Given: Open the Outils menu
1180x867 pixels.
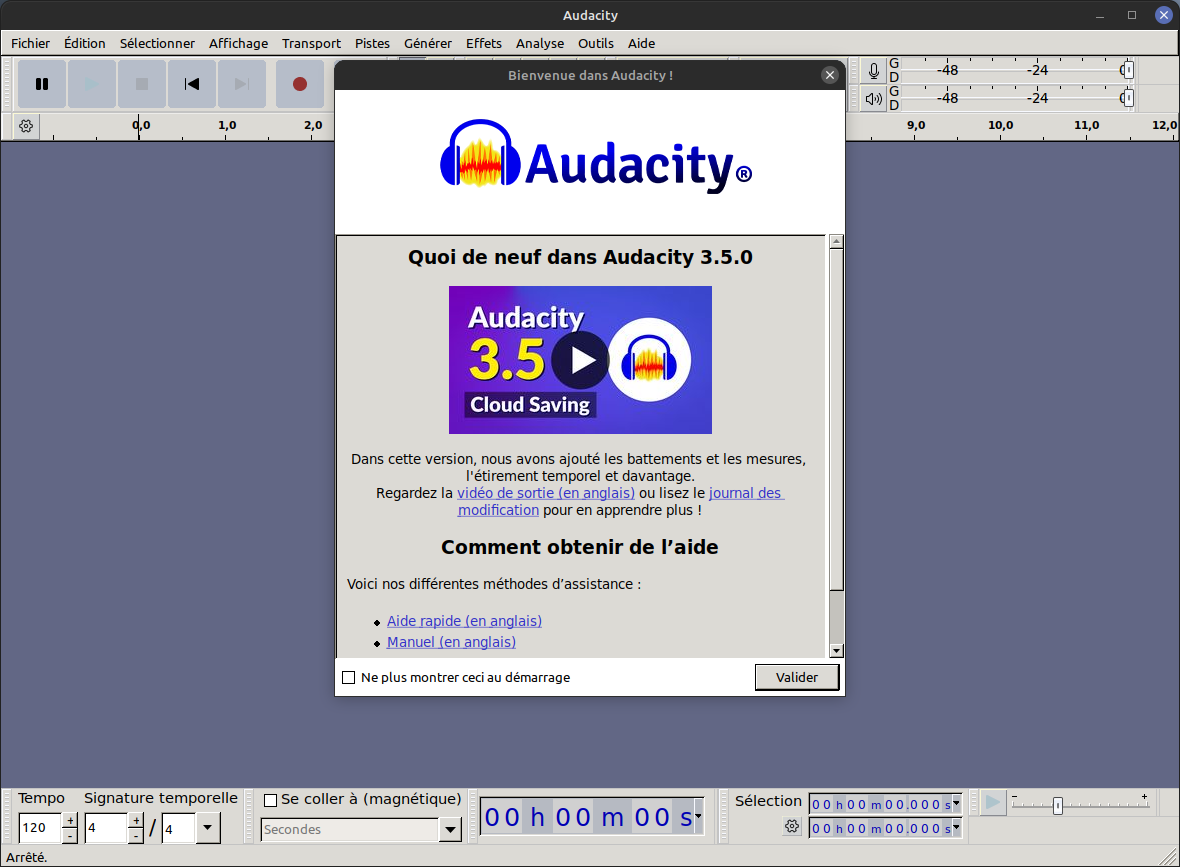Looking at the screenshot, I should coord(596,44).
